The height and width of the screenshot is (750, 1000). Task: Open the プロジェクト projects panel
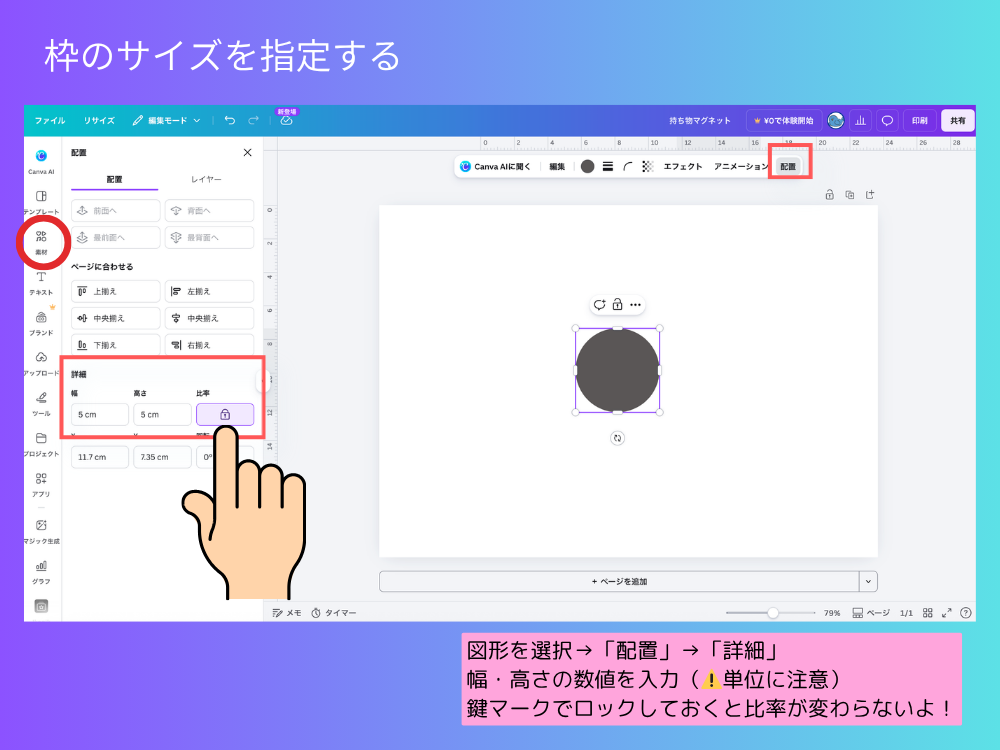pos(41,445)
